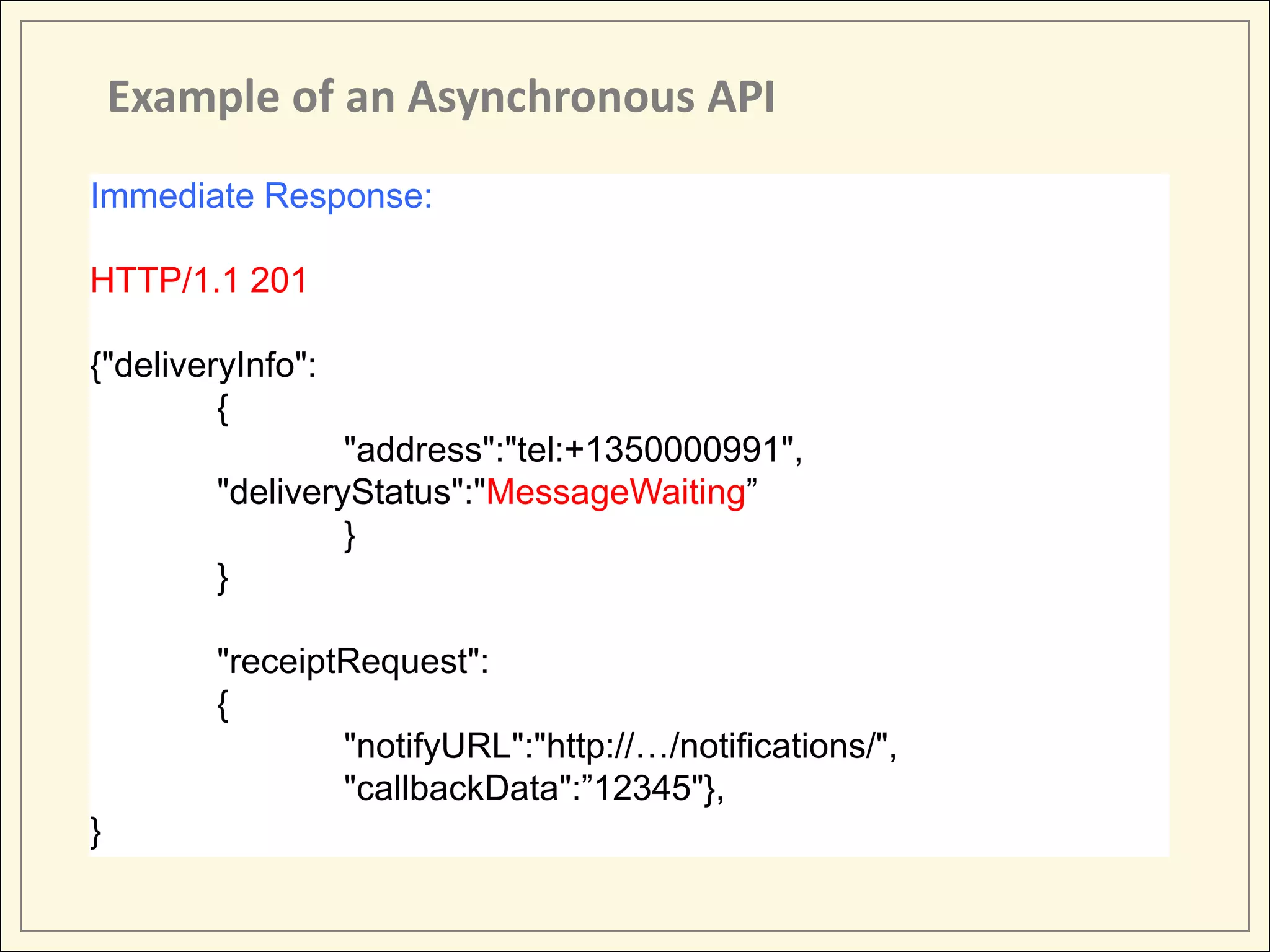The image size is (1270, 952).
Task: Click the '"deliveryStatus"' key text
Action: [340, 492]
